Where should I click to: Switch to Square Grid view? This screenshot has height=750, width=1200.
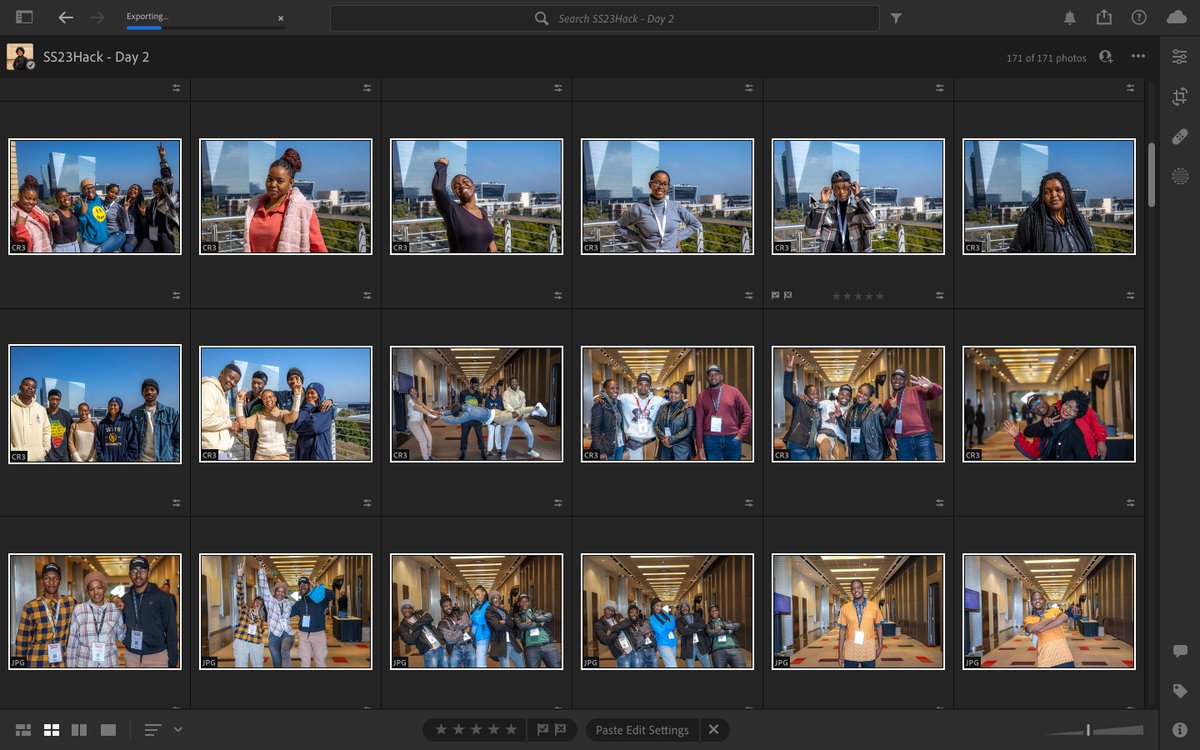click(x=52, y=730)
